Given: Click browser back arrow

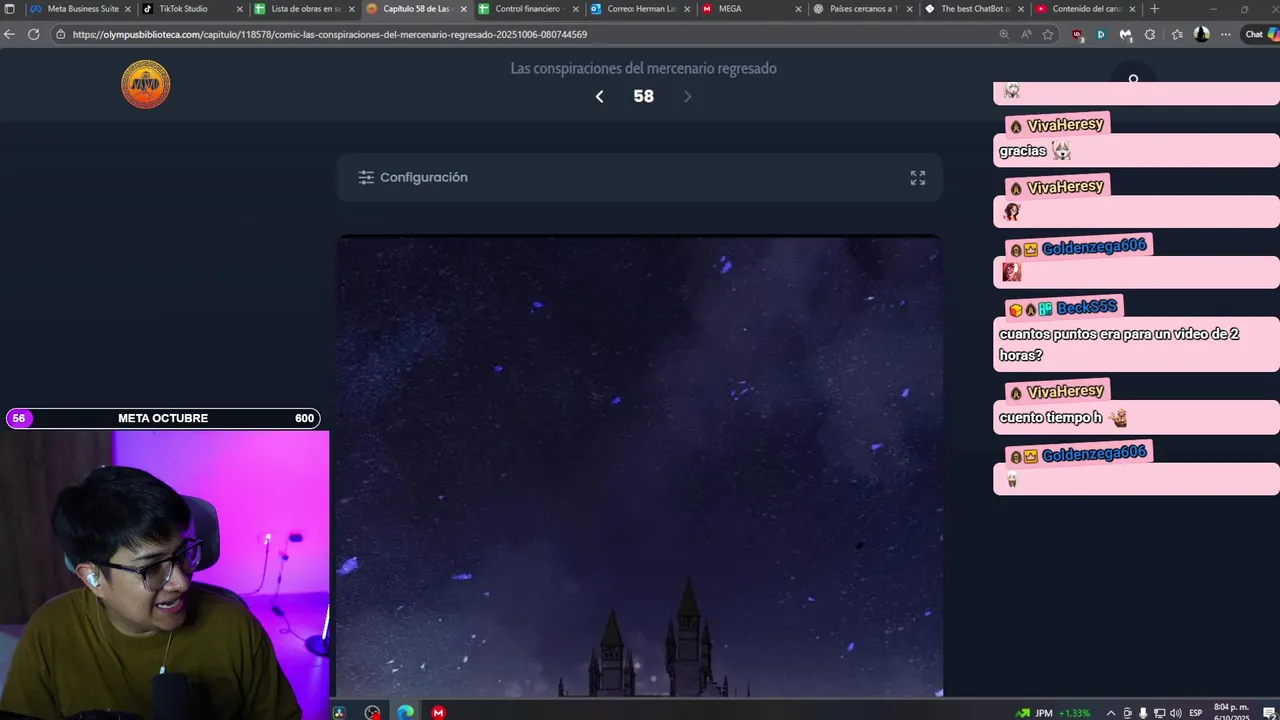Looking at the screenshot, I should tap(10, 34).
